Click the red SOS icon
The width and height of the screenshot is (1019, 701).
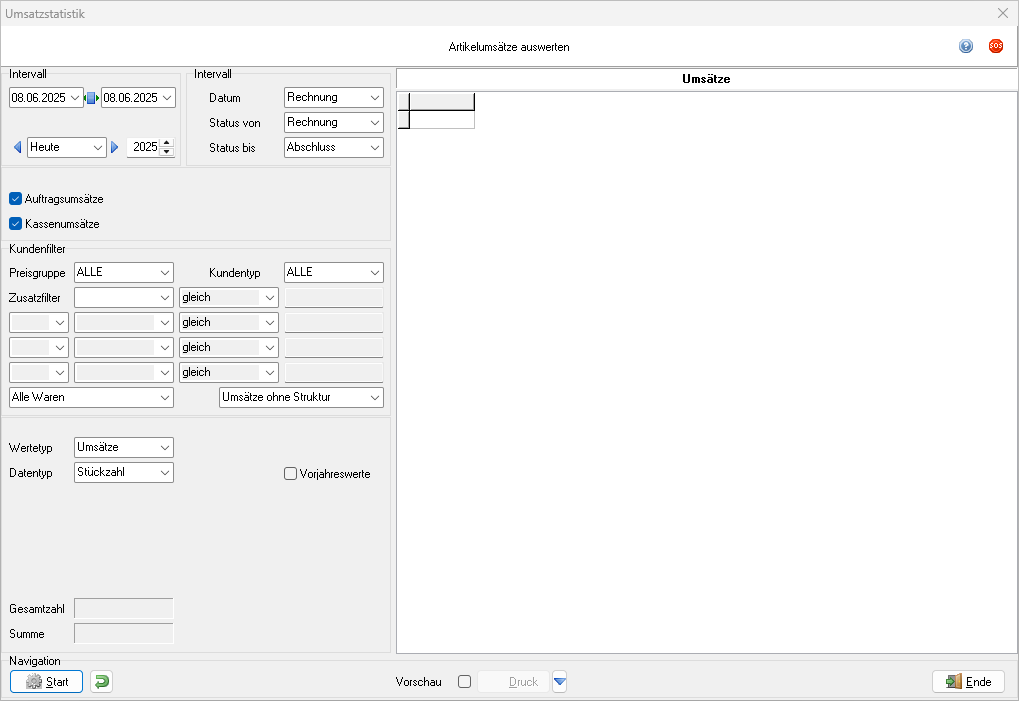pos(996,46)
